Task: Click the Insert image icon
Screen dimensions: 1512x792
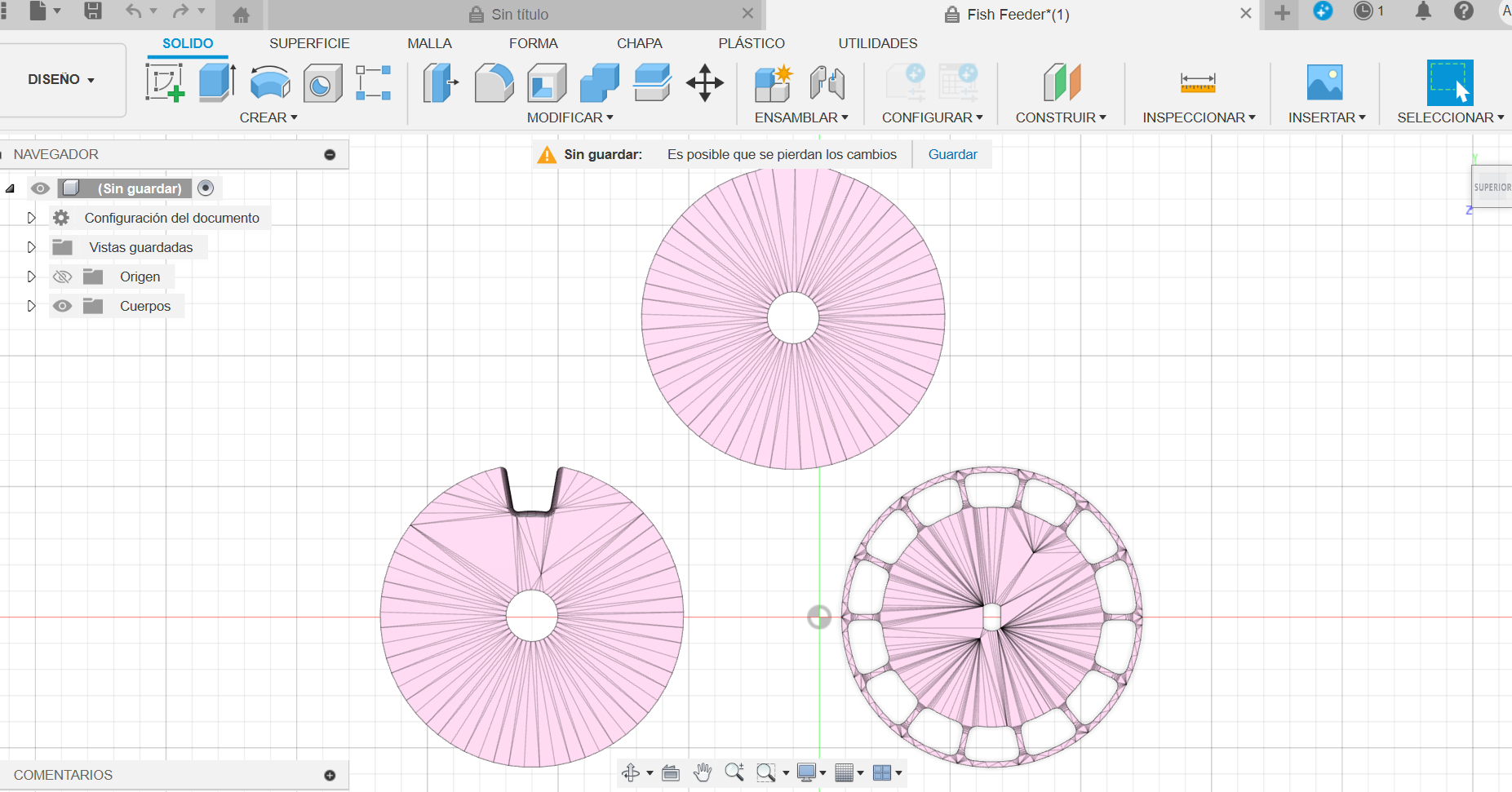Action: click(1324, 83)
